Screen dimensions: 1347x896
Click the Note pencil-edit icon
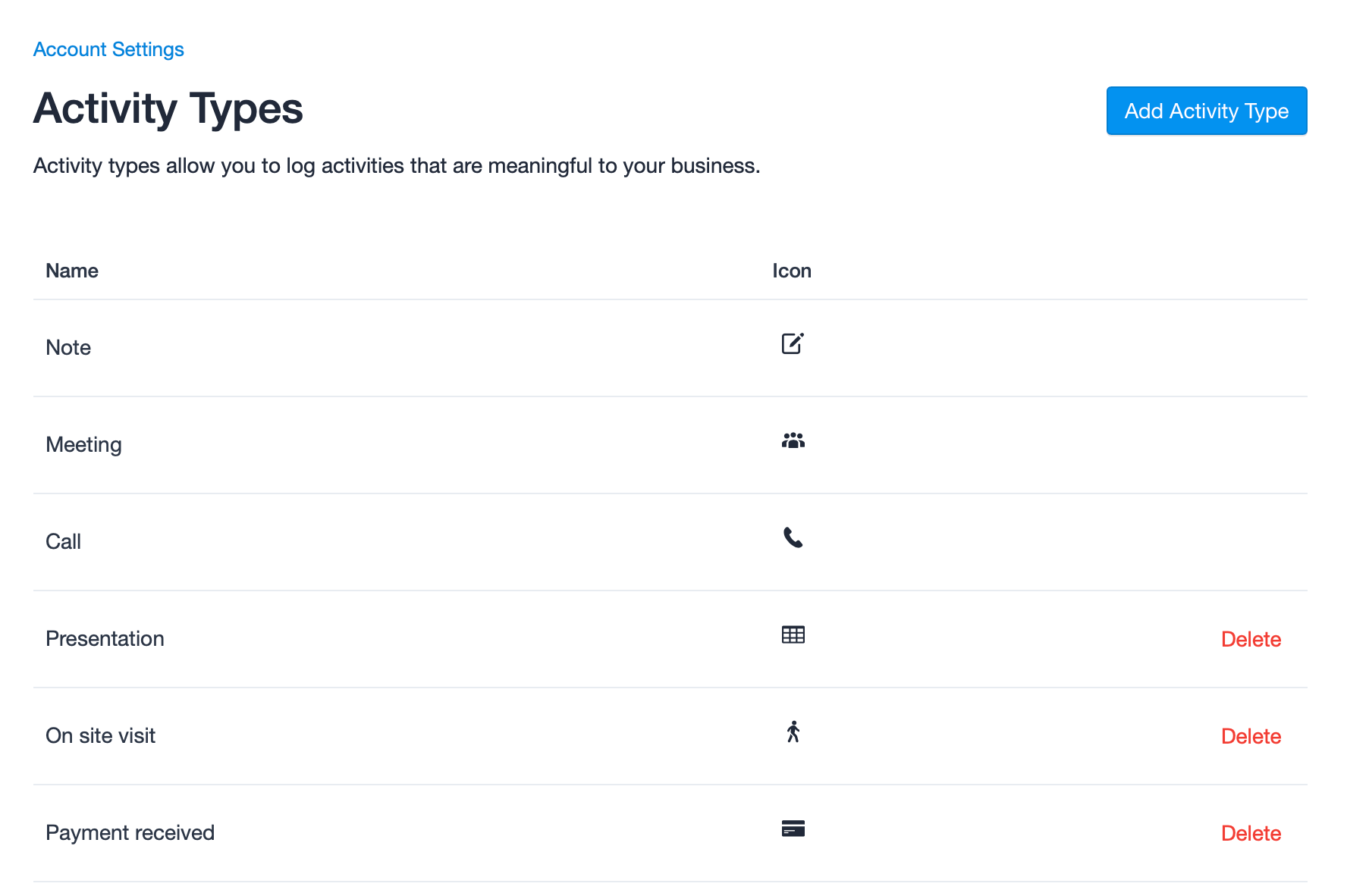[x=793, y=343]
